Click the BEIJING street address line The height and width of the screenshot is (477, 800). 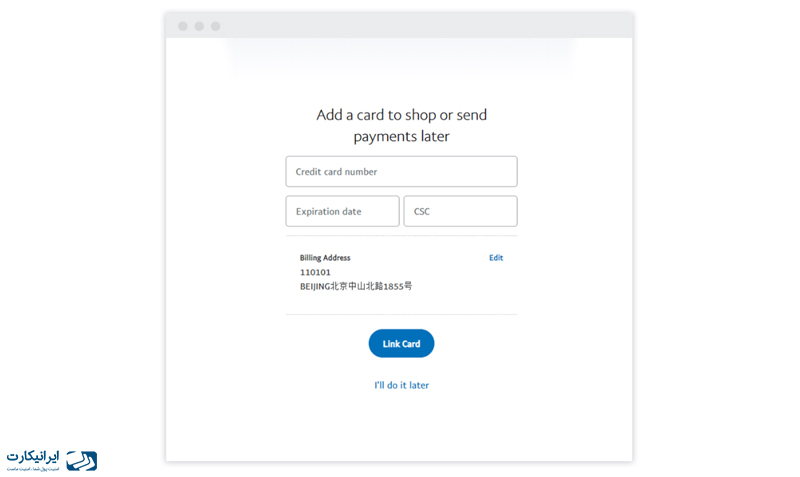point(356,286)
